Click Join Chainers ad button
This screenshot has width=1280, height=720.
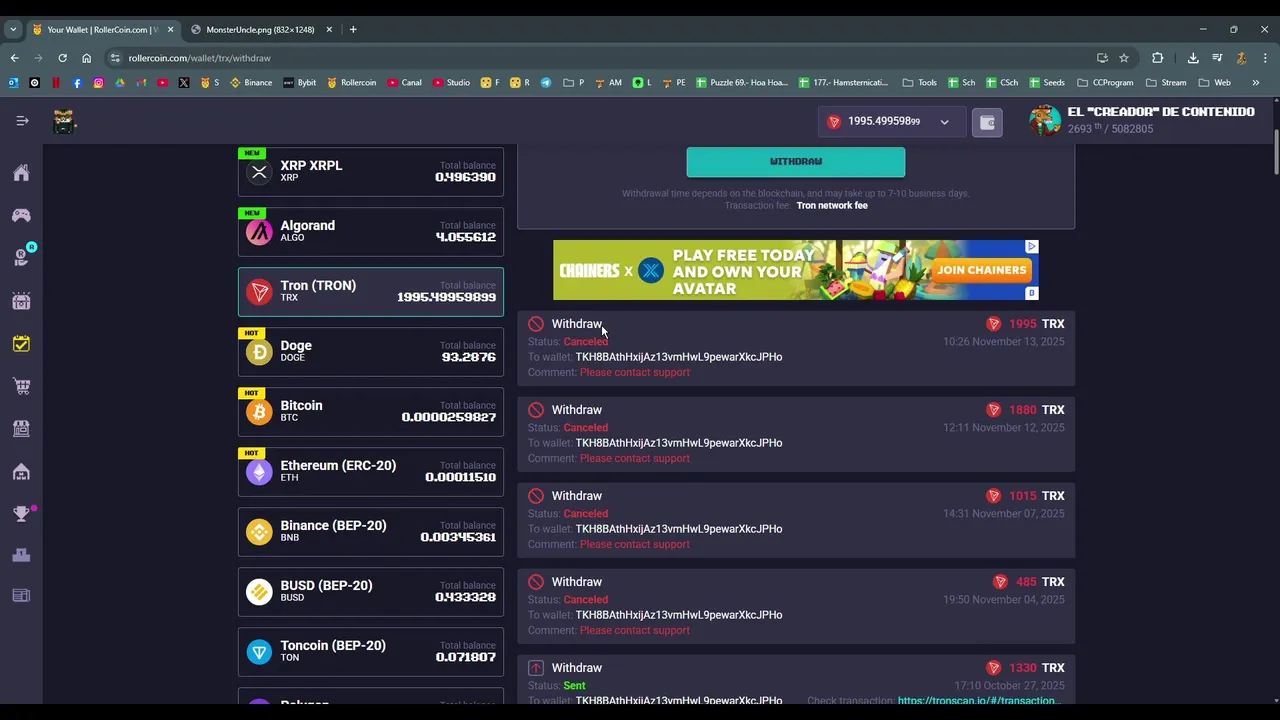(x=982, y=270)
